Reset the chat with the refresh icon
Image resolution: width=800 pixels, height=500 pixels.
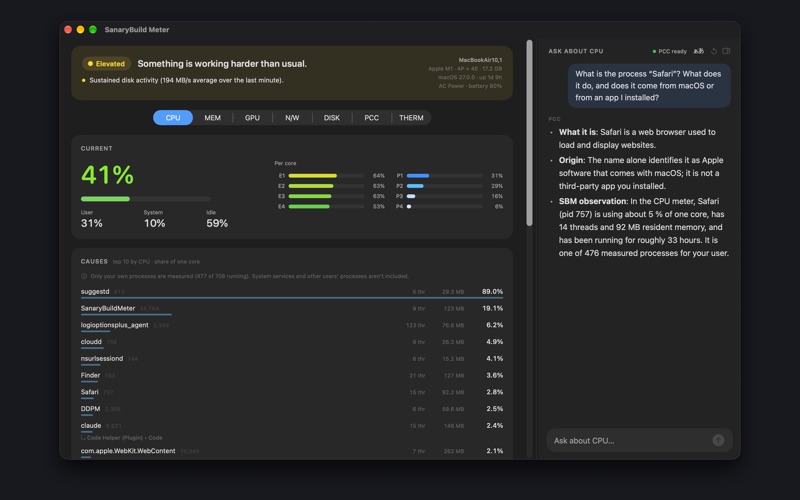714,51
